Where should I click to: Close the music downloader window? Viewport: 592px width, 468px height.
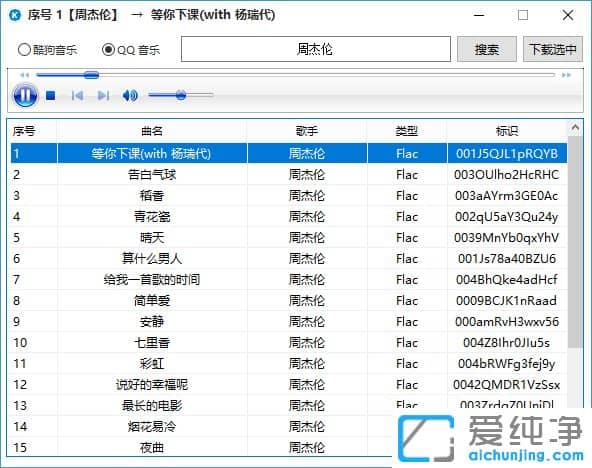tap(568, 15)
